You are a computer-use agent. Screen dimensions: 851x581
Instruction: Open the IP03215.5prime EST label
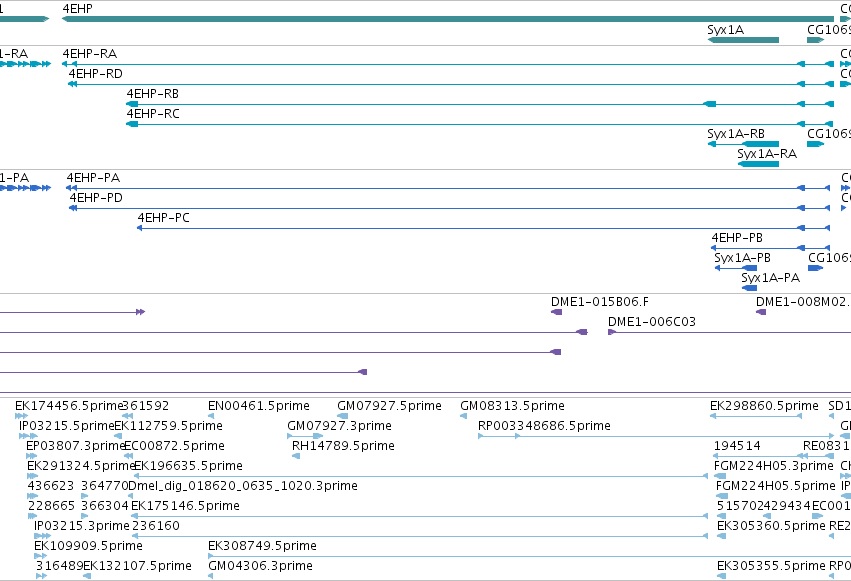pos(67,426)
